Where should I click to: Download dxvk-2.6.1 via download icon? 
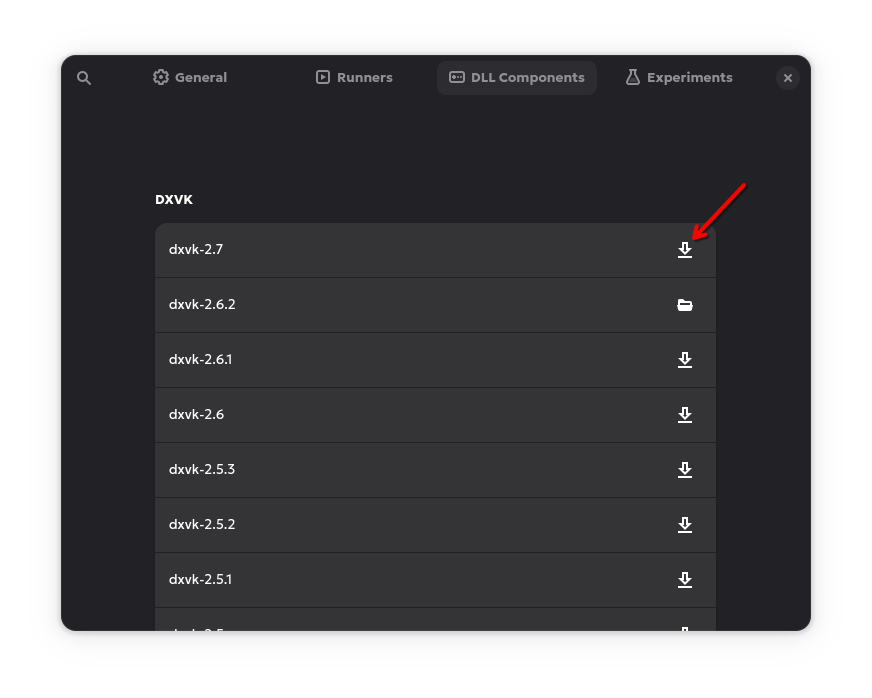click(x=685, y=360)
